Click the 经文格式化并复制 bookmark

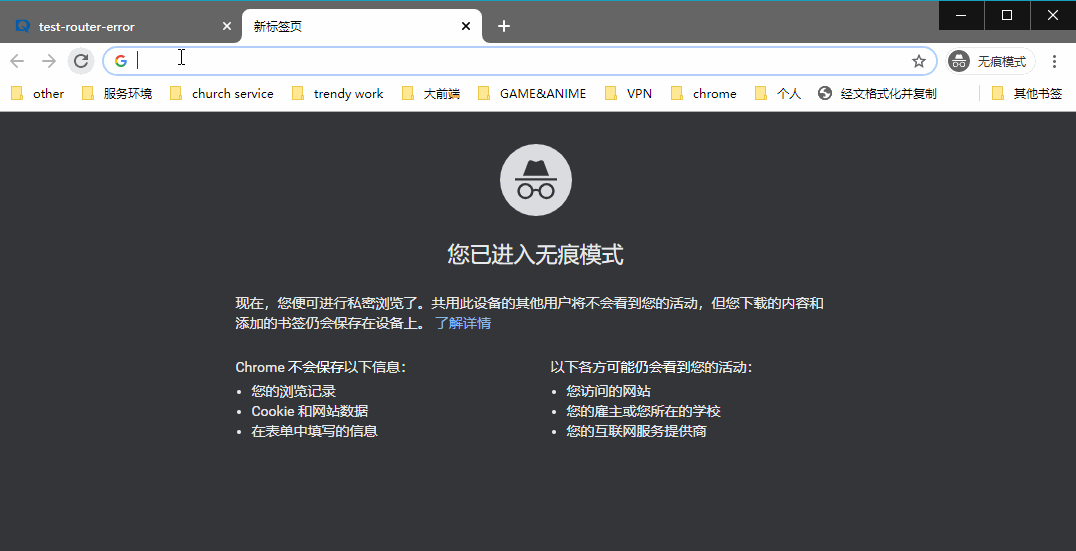point(878,93)
